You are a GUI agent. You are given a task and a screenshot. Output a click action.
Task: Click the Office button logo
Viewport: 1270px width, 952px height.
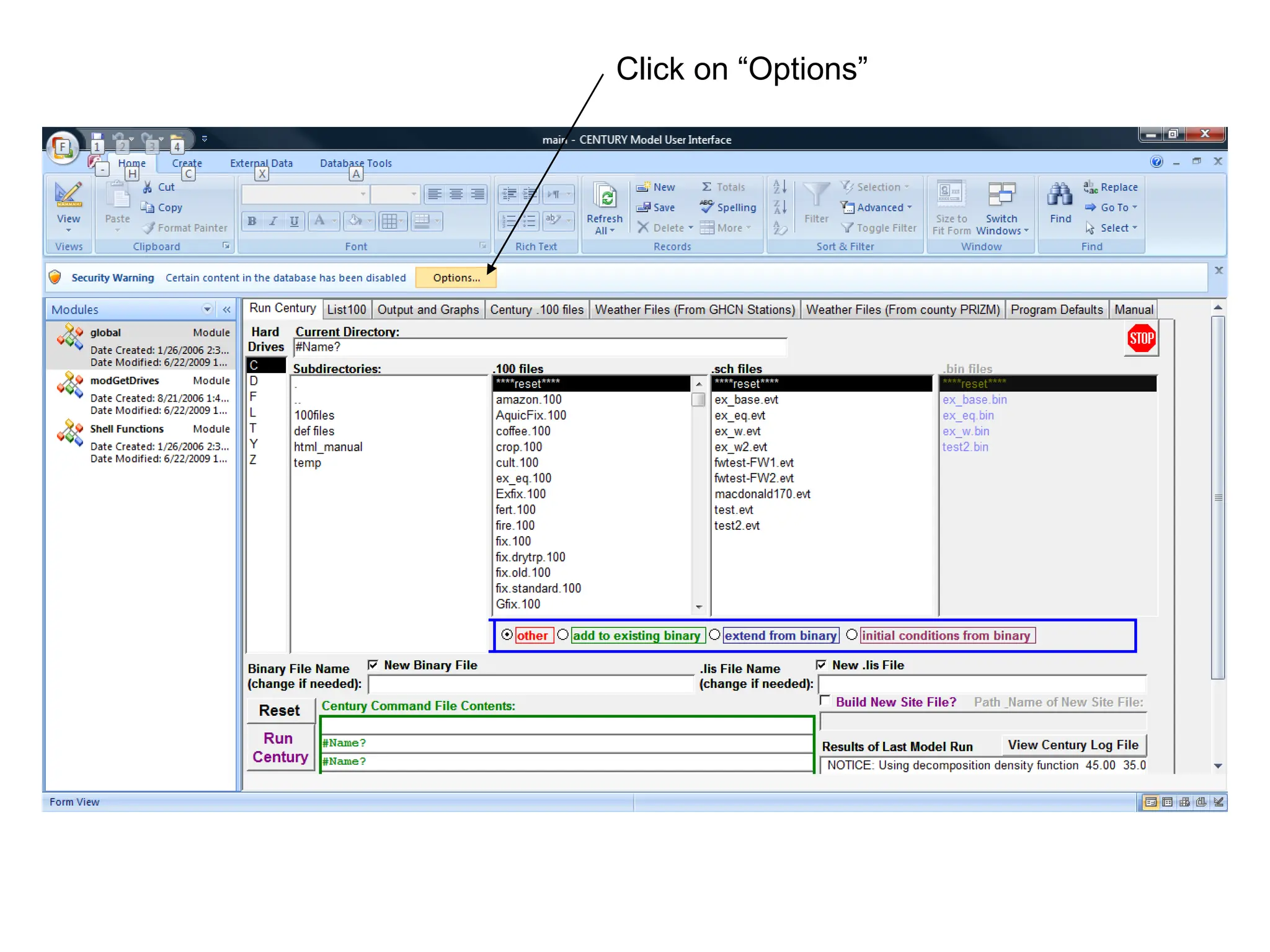tap(62, 148)
